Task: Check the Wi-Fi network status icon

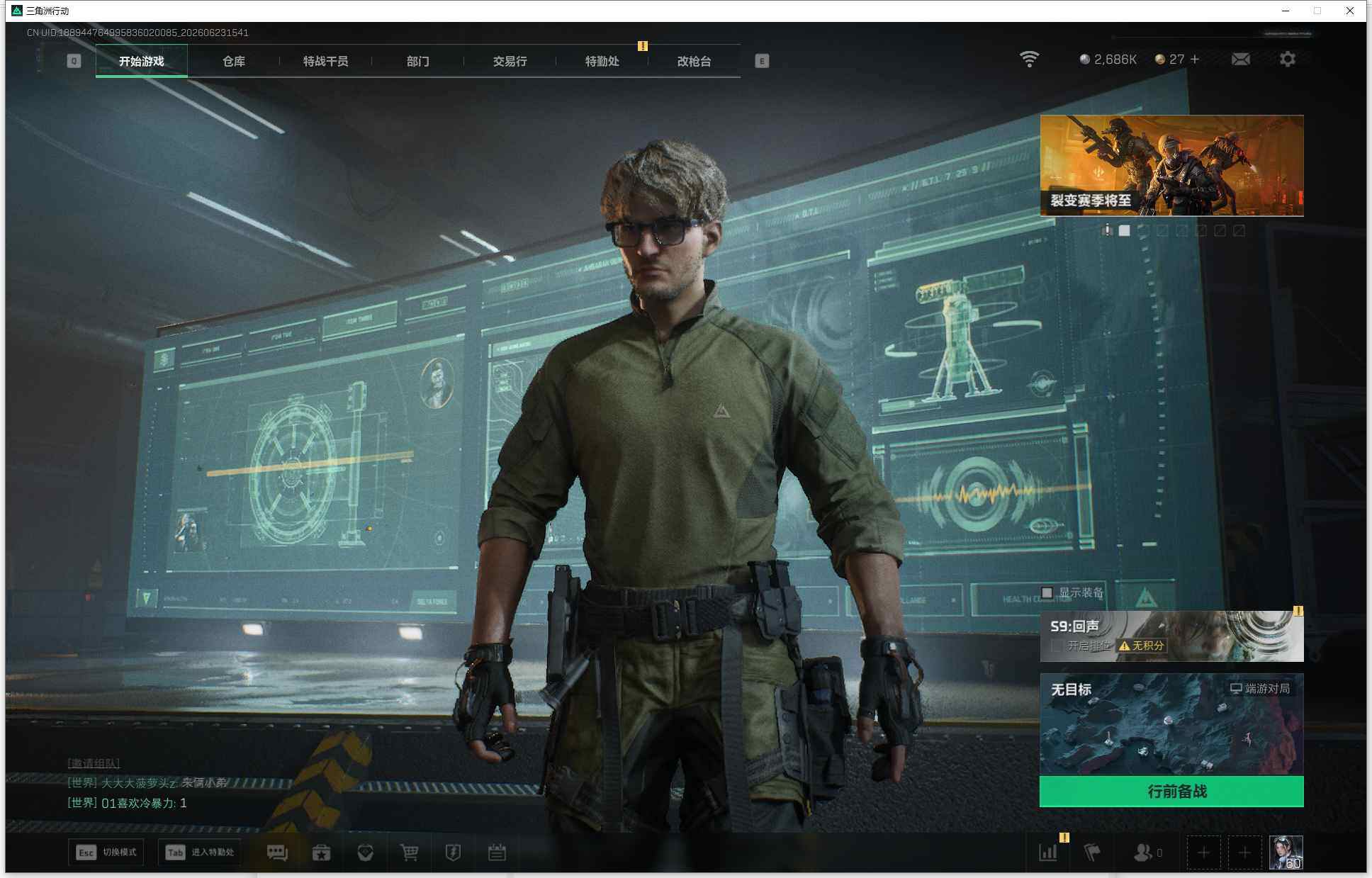Action: pos(1029,60)
